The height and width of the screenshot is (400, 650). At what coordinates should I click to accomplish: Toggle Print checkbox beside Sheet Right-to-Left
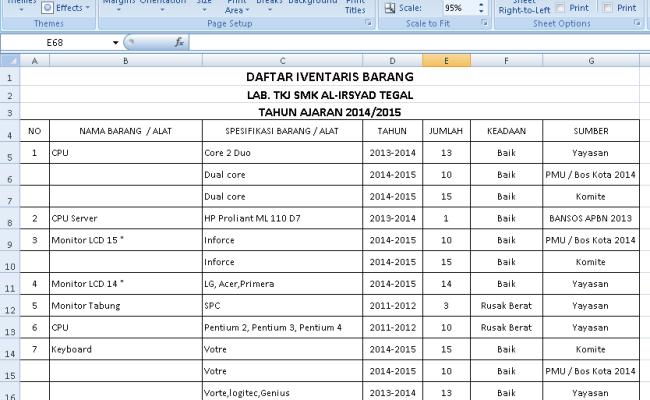tap(560, 7)
